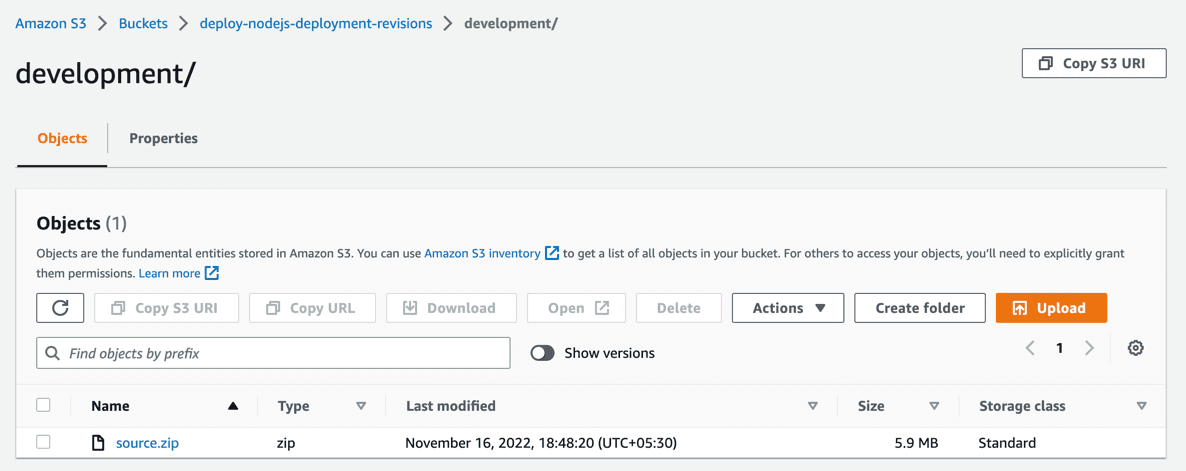Viewport: 1186px width, 471px height.
Task: Open deploy-nodejs-deployment-revisions breadcrumb
Action: point(315,23)
